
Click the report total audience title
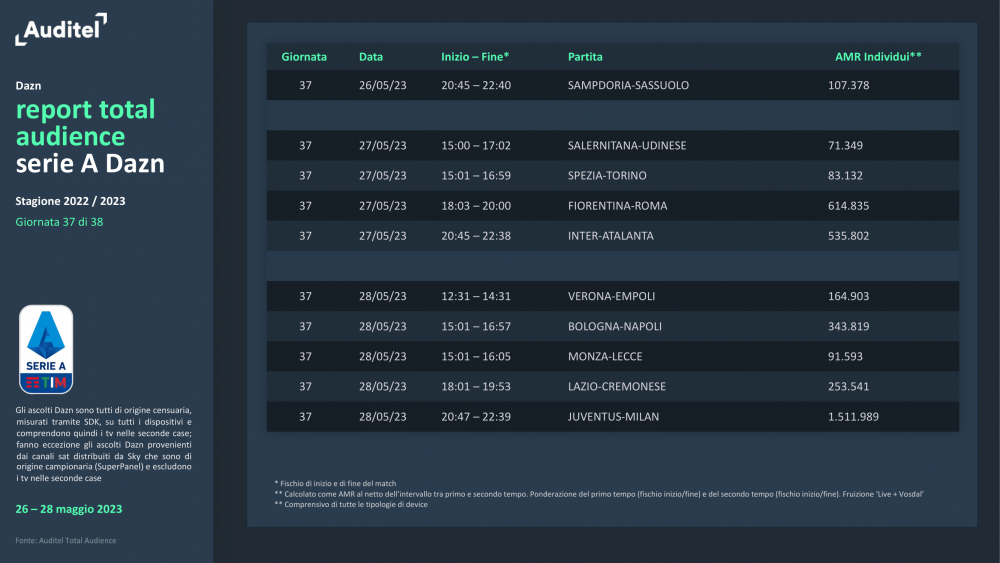point(85,122)
